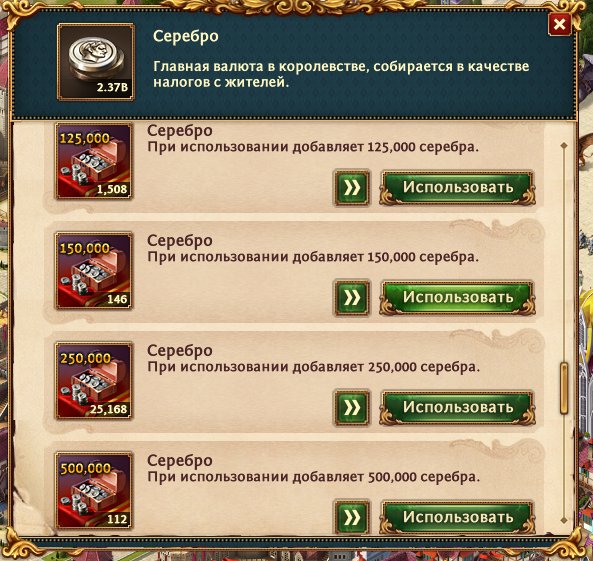Click the silver coin icon in the header
Viewport: 593px width, 561px height.
96,62
